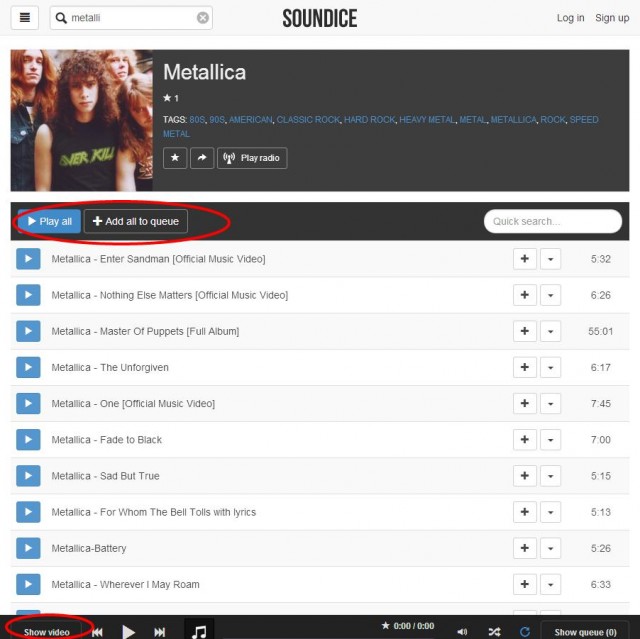Expand options dropdown for Fade to Black

coord(551,439)
